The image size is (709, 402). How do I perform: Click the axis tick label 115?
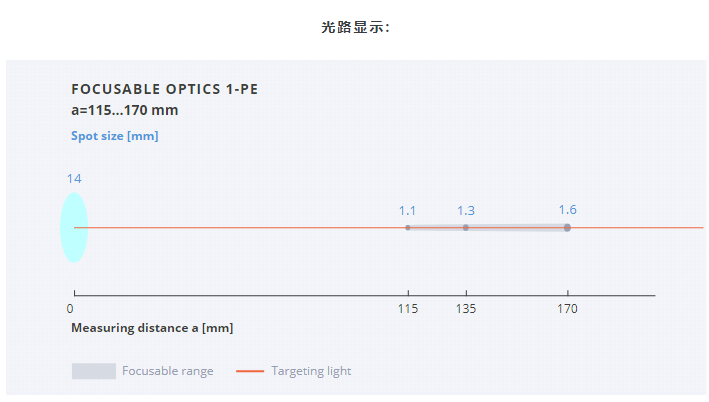408,309
